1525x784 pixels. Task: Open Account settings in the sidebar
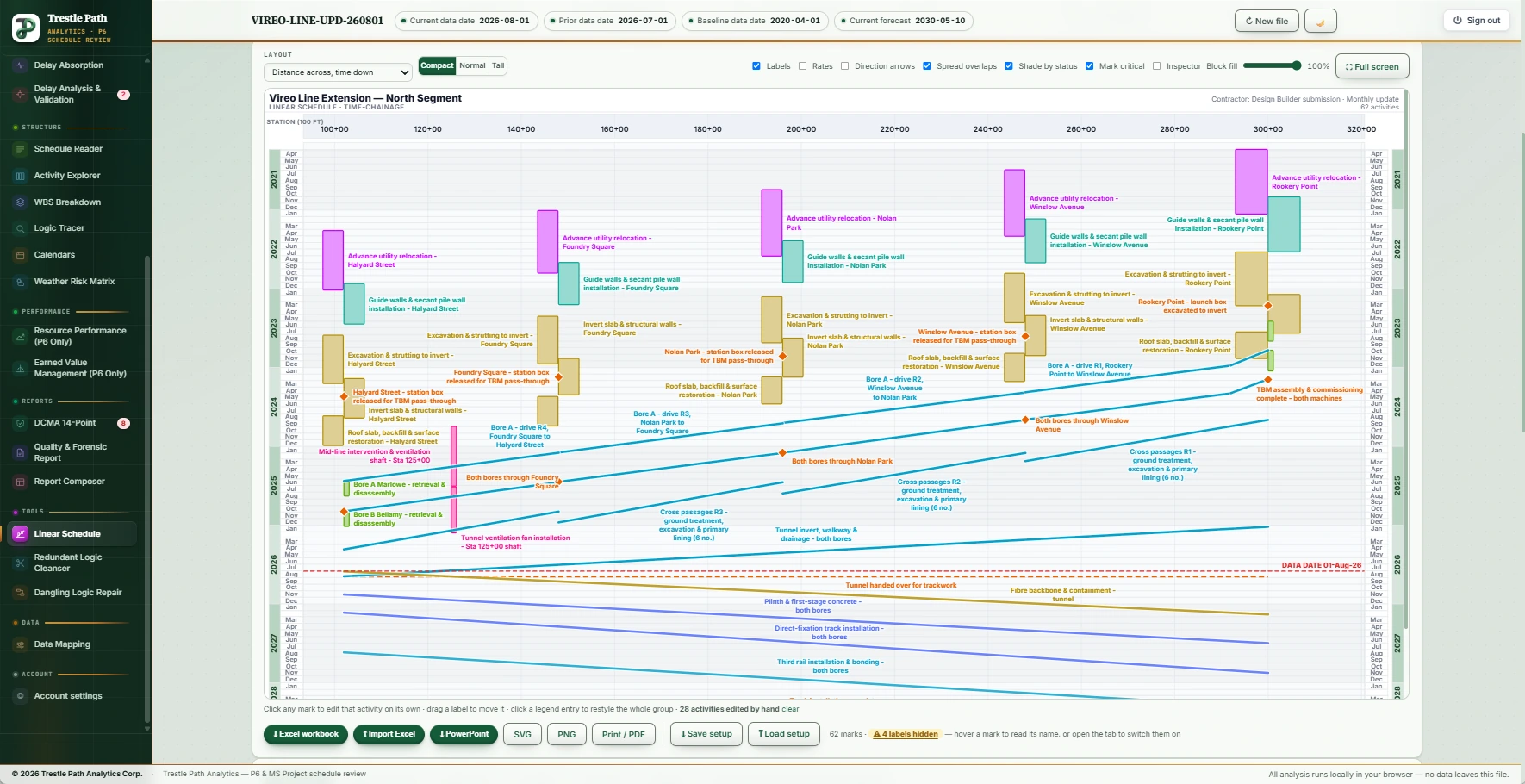coord(72,696)
